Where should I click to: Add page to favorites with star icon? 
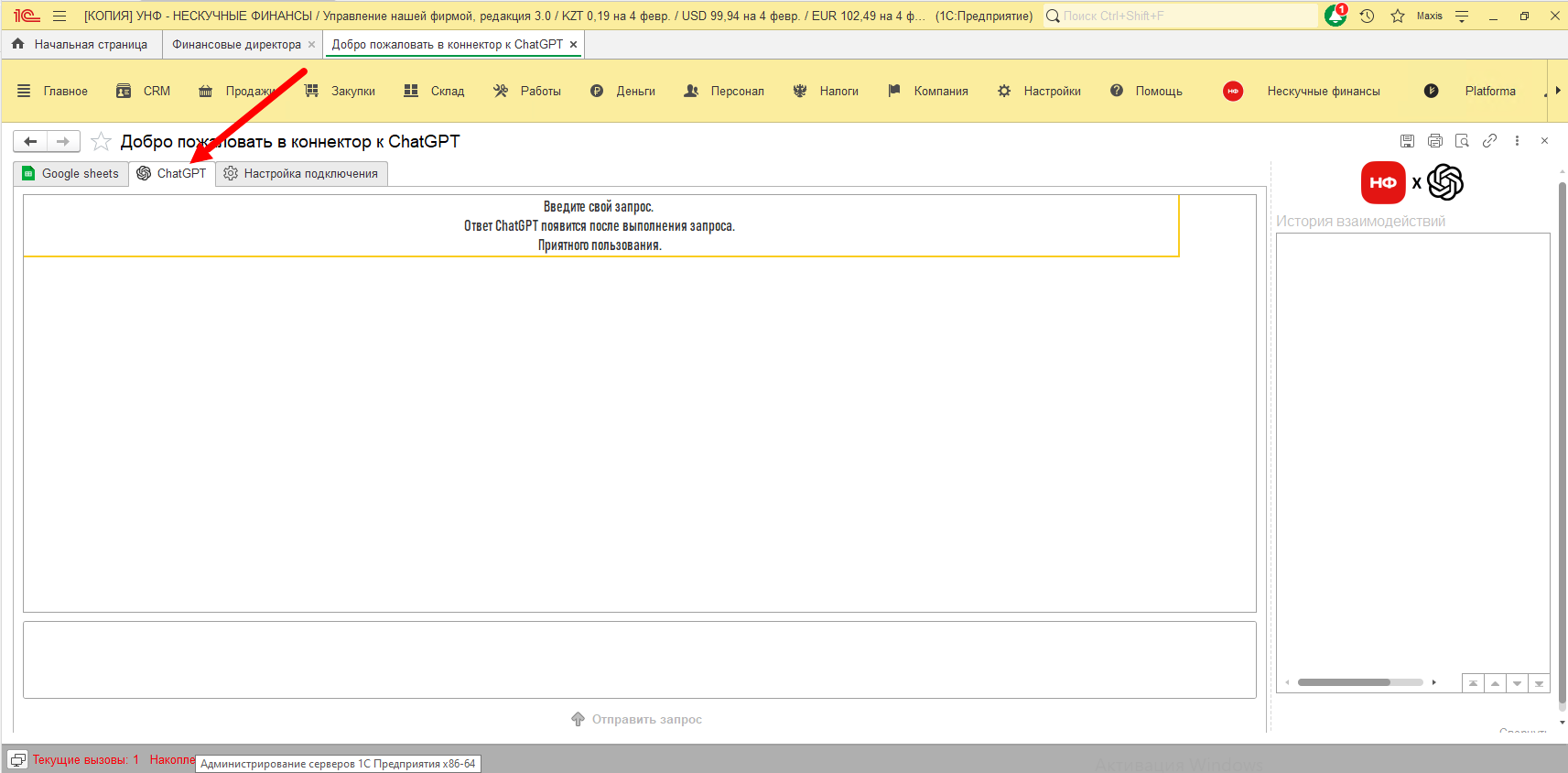click(x=101, y=141)
